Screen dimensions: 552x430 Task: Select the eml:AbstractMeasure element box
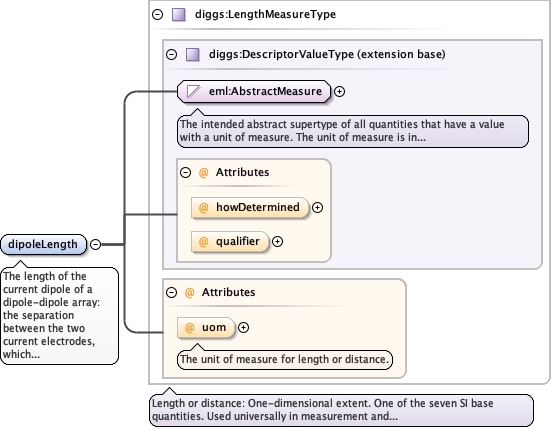[254, 92]
